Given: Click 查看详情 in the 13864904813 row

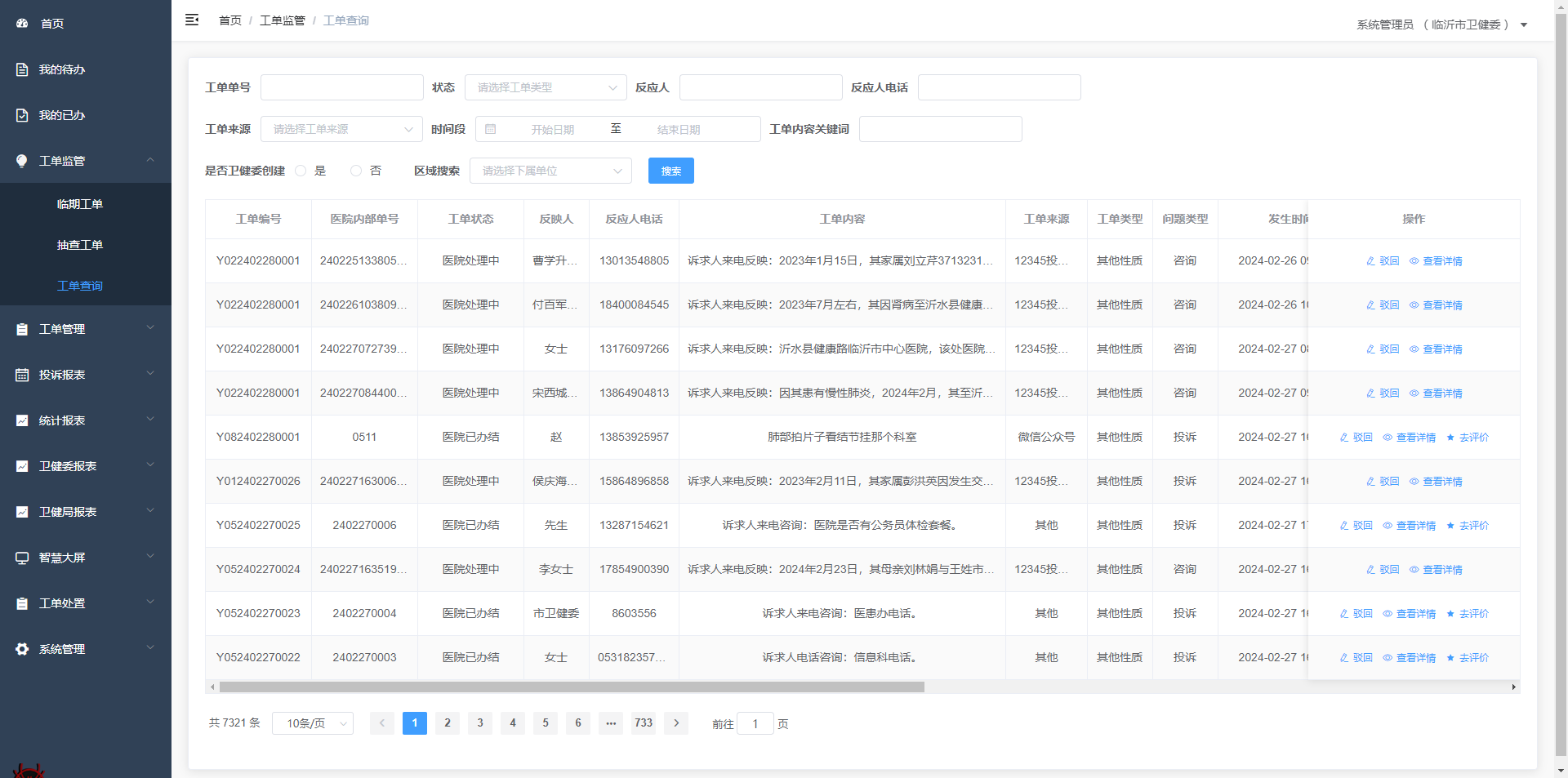Looking at the screenshot, I should click(x=1436, y=393).
